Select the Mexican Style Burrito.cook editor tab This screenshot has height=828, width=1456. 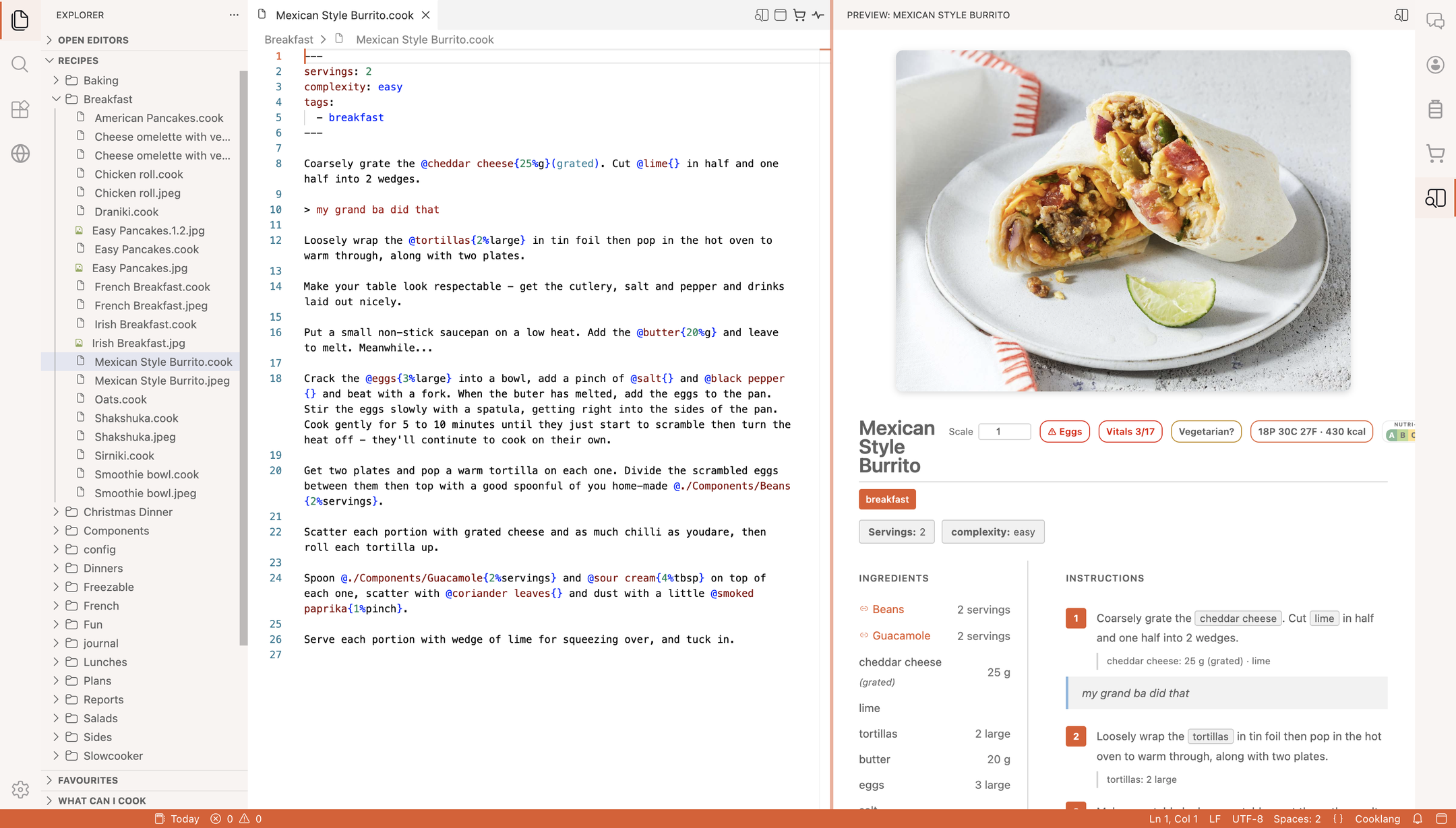pyautogui.click(x=344, y=15)
